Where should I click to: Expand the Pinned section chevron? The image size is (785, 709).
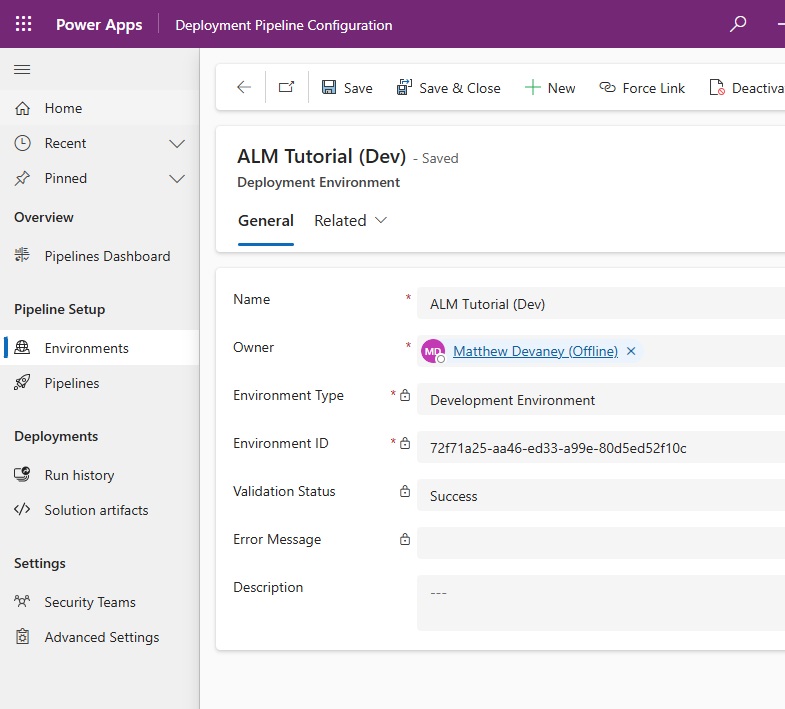(177, 179)
